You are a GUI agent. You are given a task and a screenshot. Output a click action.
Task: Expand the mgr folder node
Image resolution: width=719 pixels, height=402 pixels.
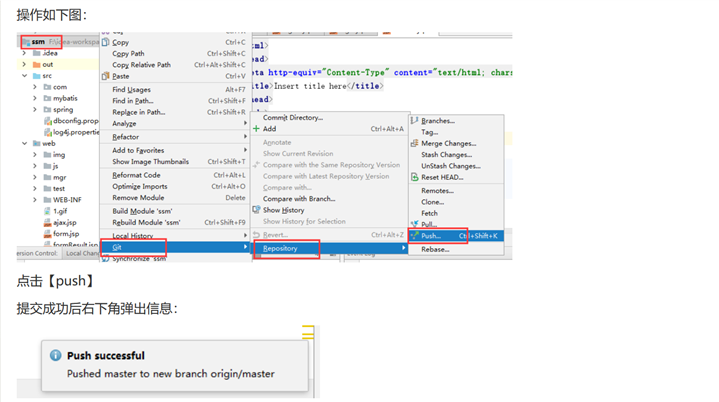(x=35, y=177)
